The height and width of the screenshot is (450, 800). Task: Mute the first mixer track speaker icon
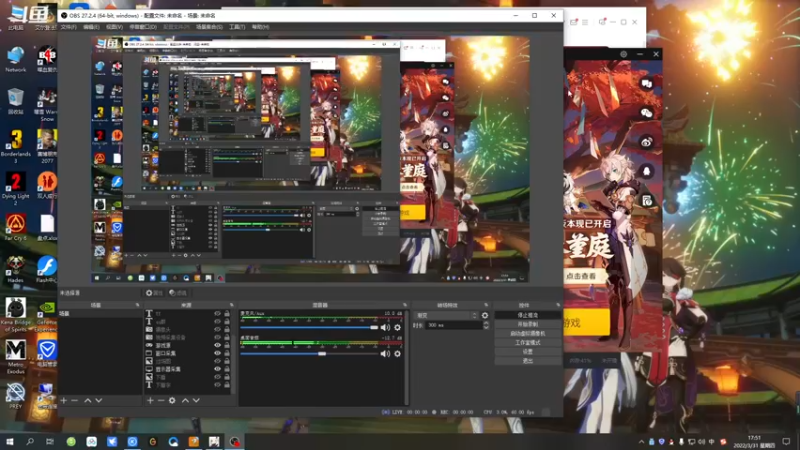pos(385,328)
